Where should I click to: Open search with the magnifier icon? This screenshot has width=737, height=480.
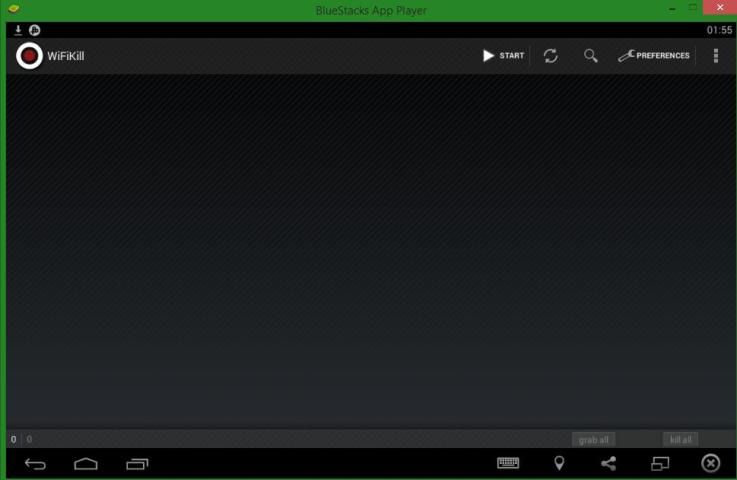[591, 56]
